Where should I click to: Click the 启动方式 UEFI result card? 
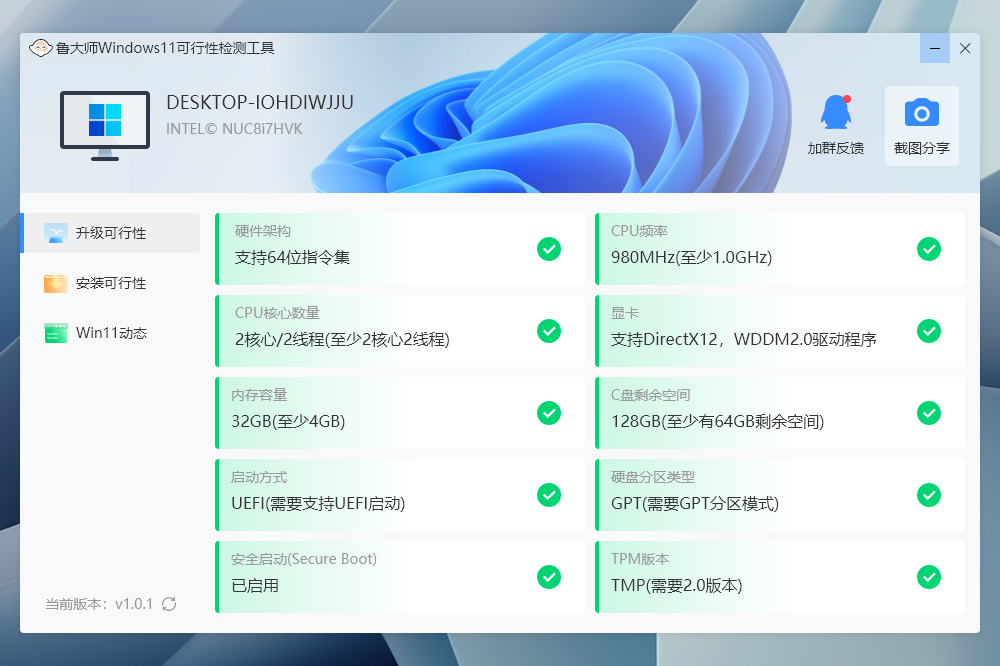pos(399,495)
